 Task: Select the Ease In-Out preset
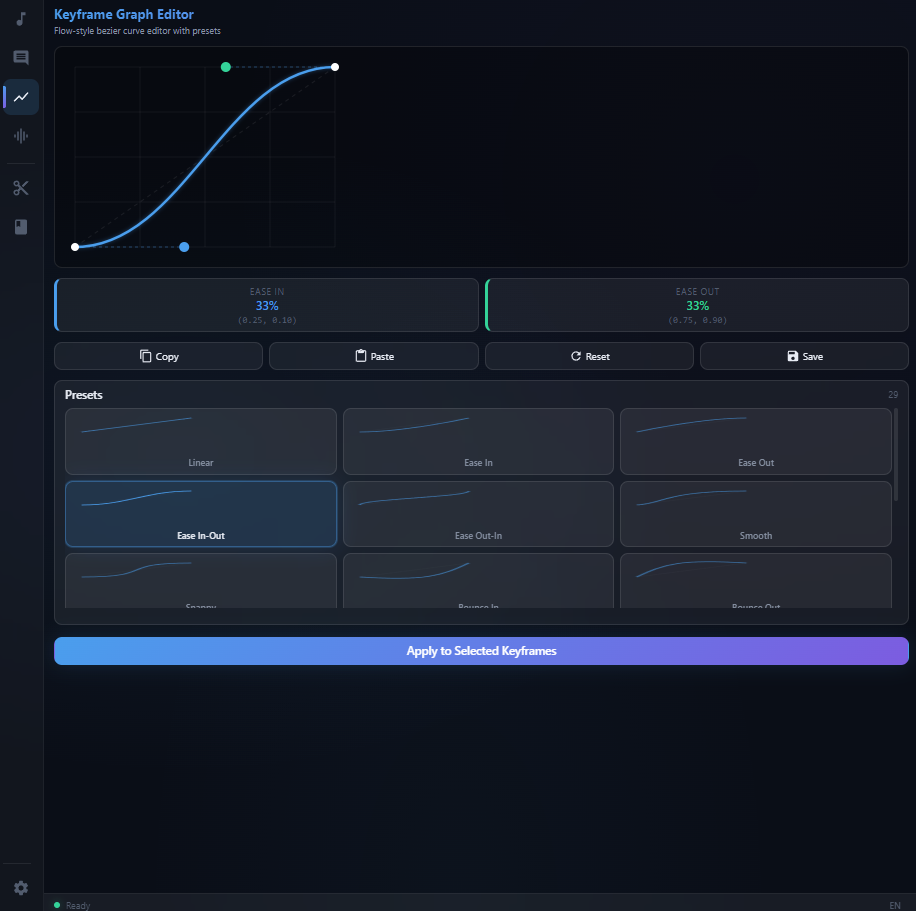click(201, 514)
